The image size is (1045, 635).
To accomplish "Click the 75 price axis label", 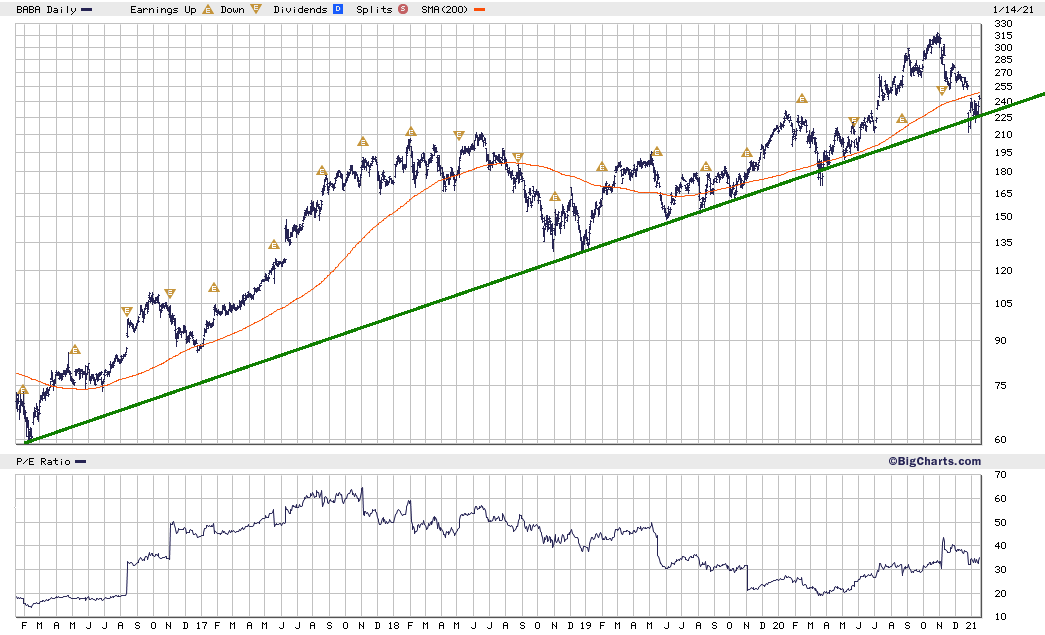I will pyautogui.click(x=1000, y=386).
